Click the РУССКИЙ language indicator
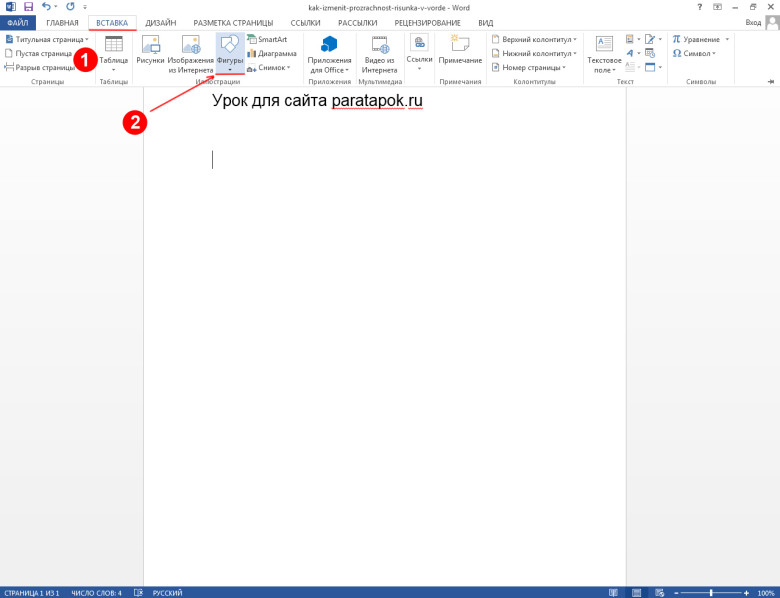 coord(167,592)
